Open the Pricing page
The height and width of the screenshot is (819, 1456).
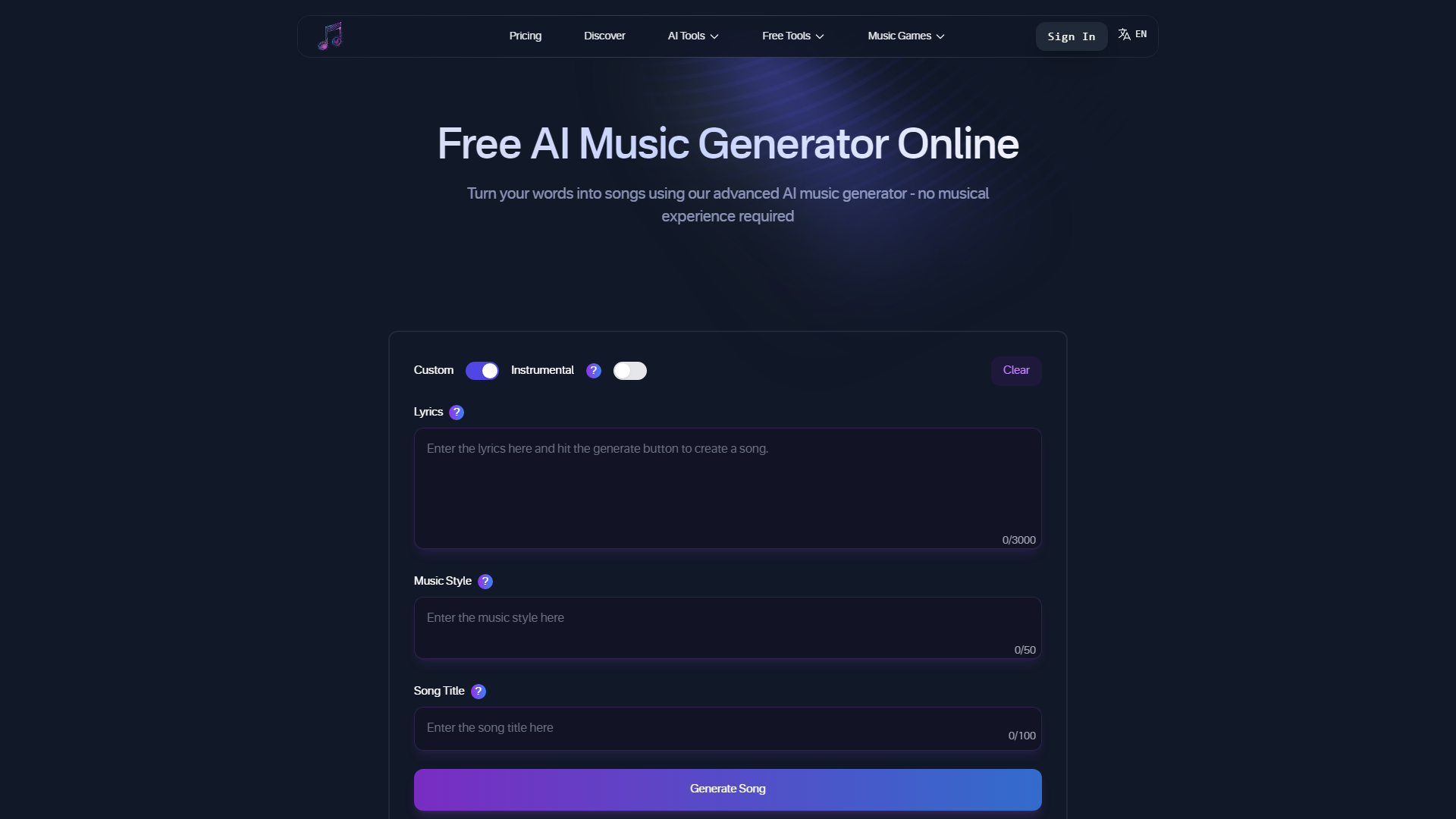point(525,36)
